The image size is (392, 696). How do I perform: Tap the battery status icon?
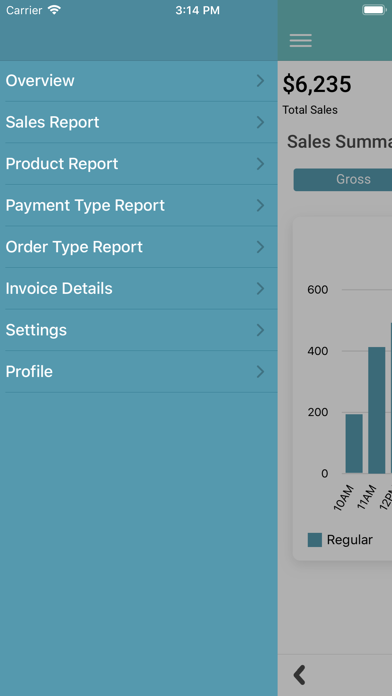click(x=374, y=10)
